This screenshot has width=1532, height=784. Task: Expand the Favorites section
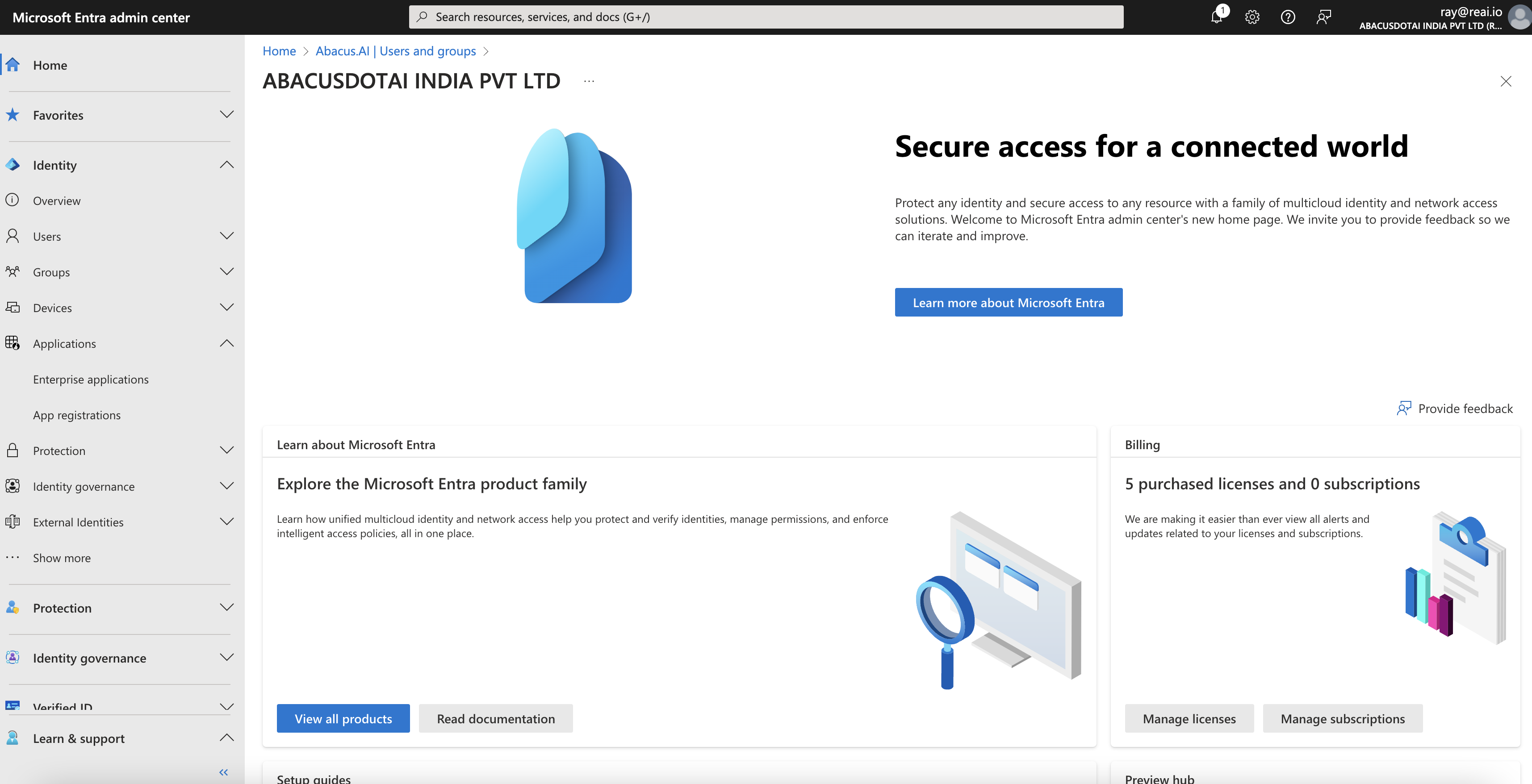(226, 115)
